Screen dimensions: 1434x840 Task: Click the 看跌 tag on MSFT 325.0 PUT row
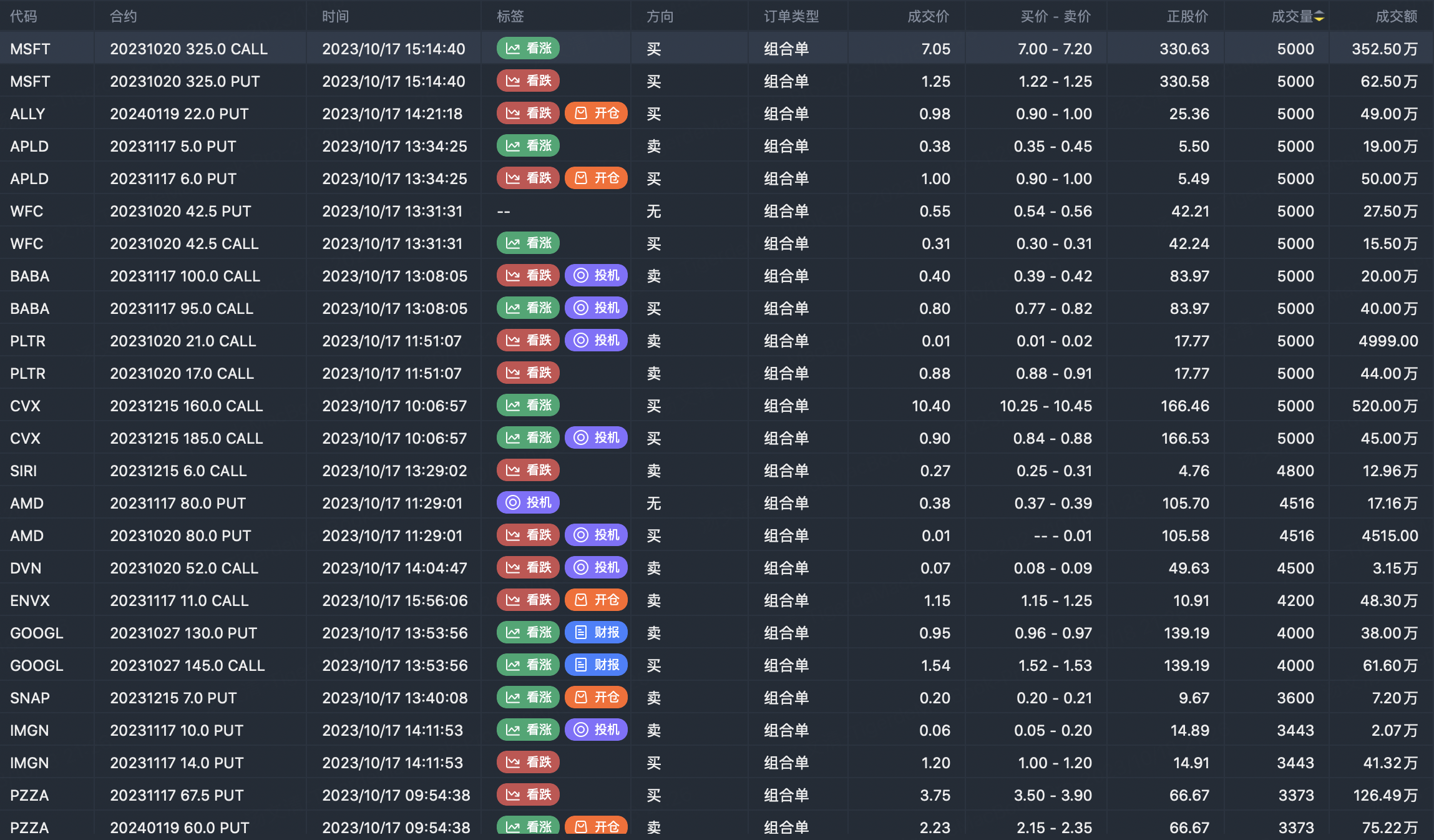pyautogui.click(x=528, y=81)
